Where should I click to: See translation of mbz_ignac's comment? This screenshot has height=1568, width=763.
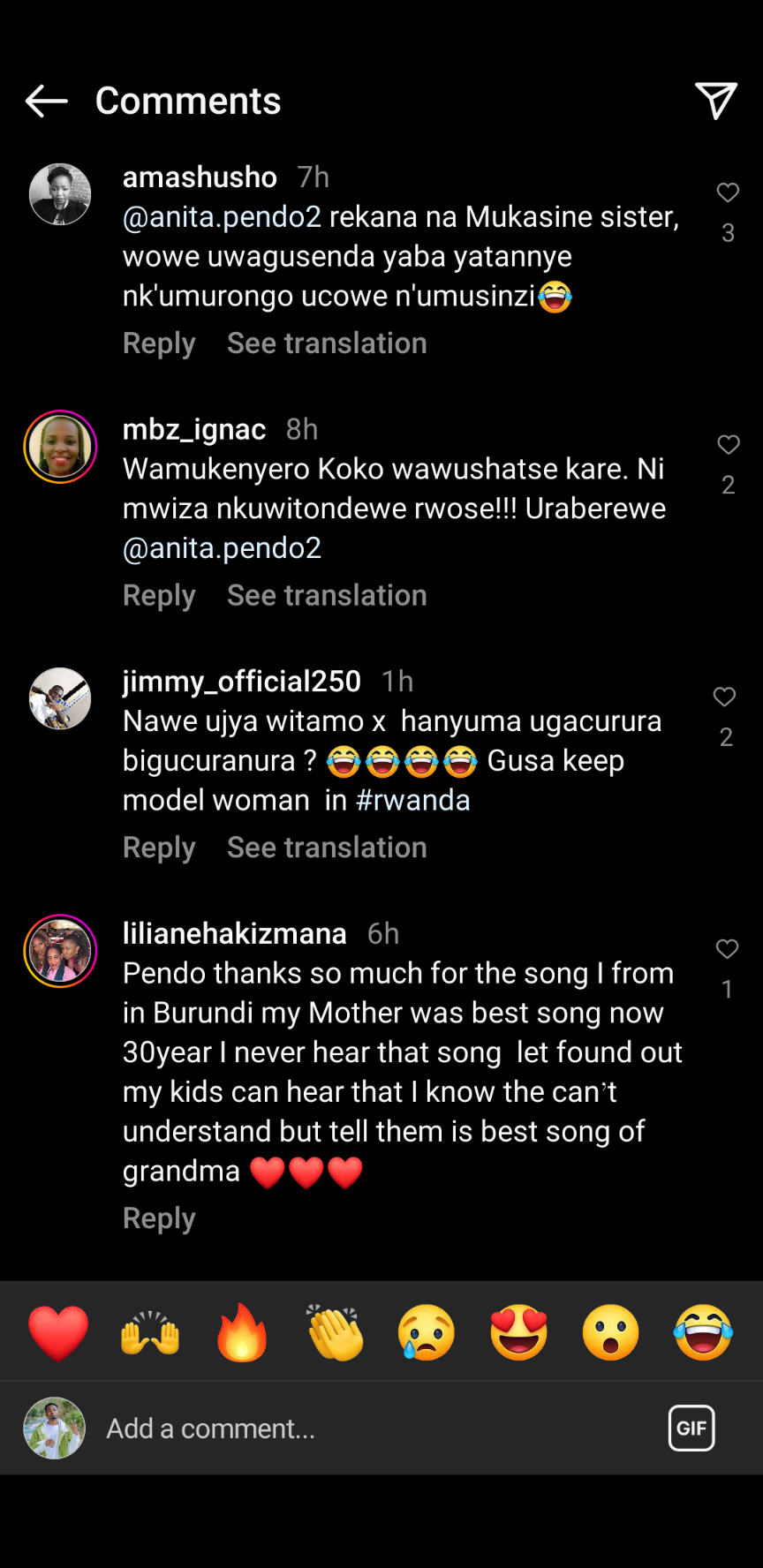327,596
